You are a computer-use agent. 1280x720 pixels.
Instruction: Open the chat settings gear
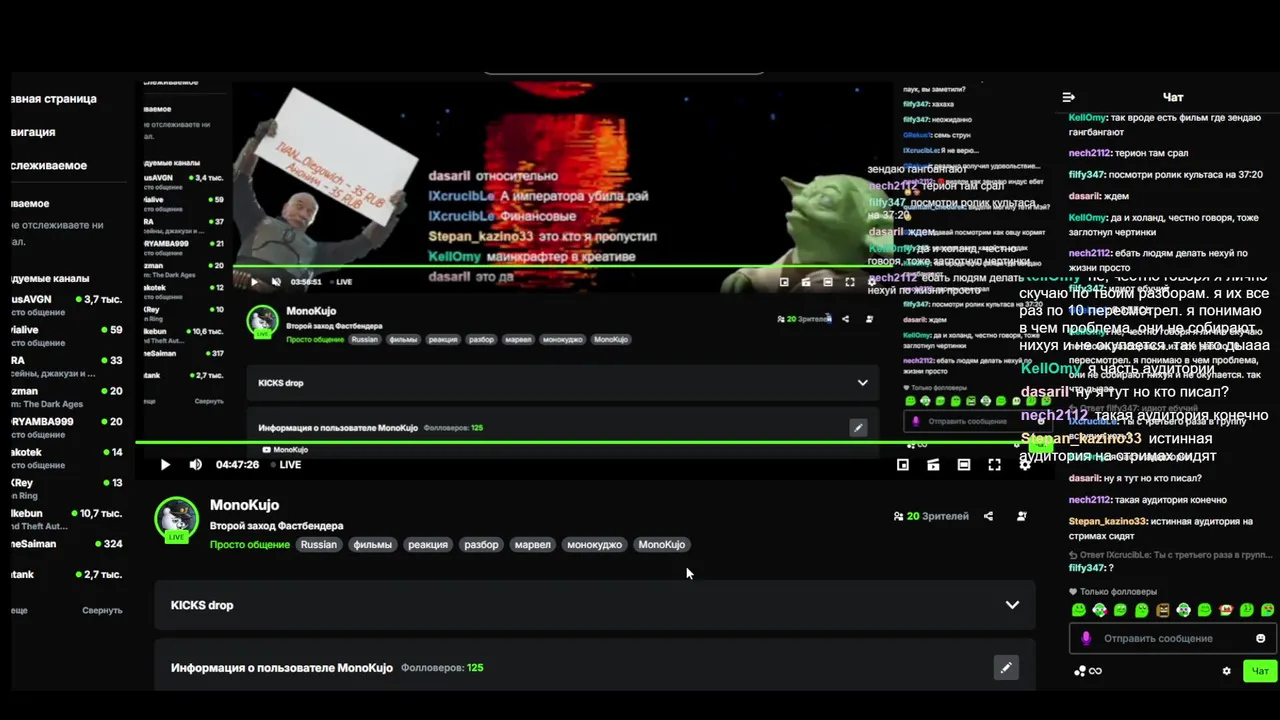coord(1226,671)
